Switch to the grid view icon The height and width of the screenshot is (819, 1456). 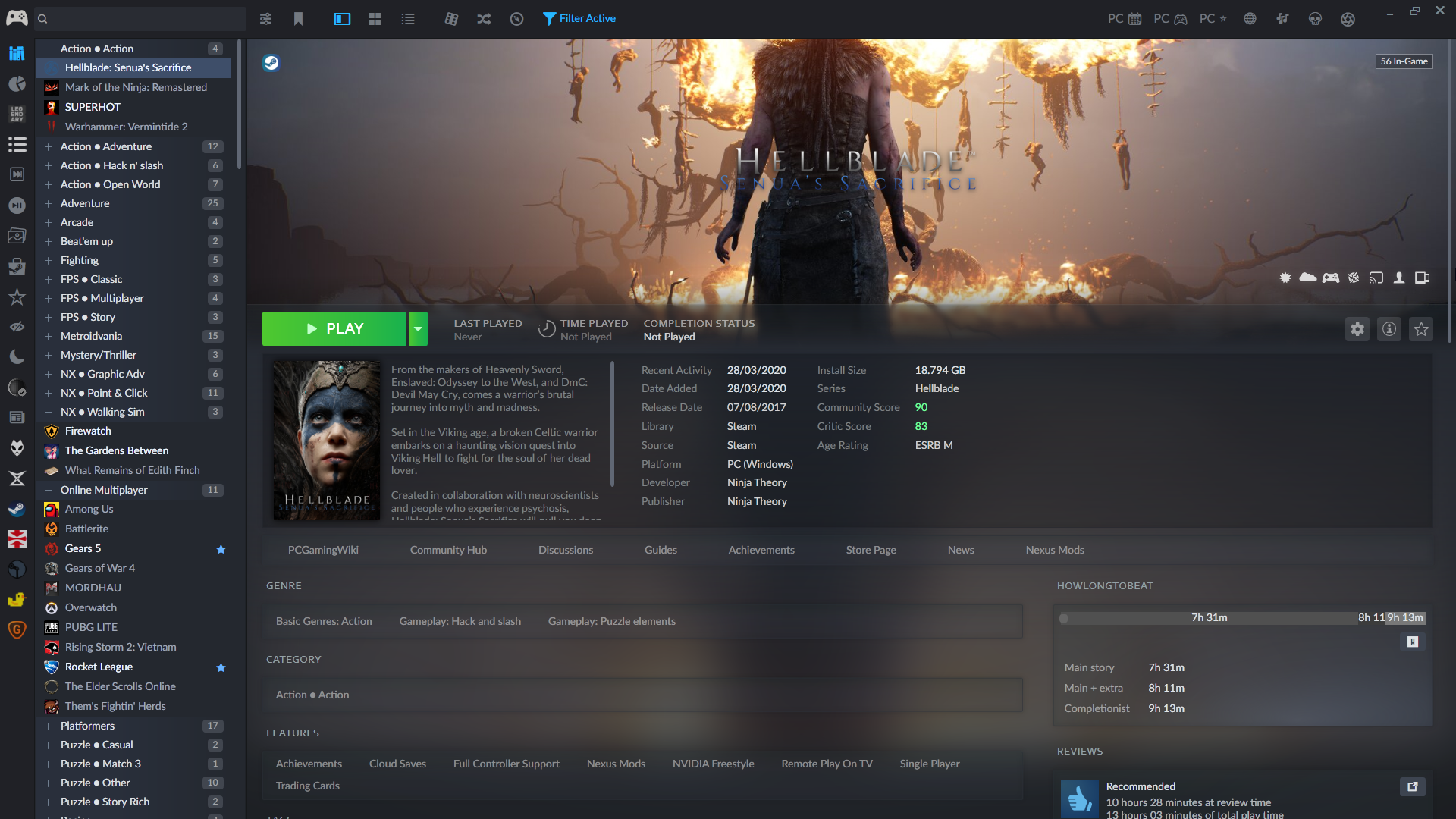[x=375, y=19]
